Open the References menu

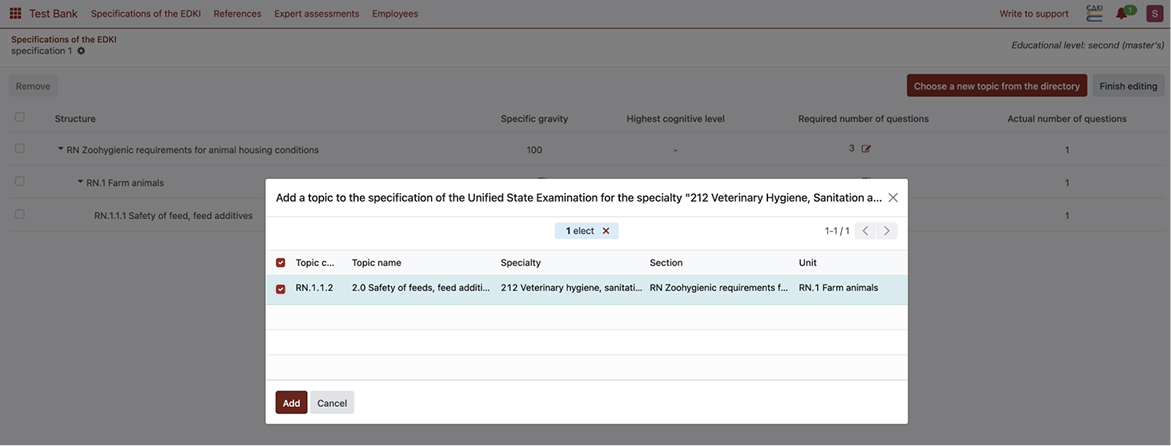point(237,13)
